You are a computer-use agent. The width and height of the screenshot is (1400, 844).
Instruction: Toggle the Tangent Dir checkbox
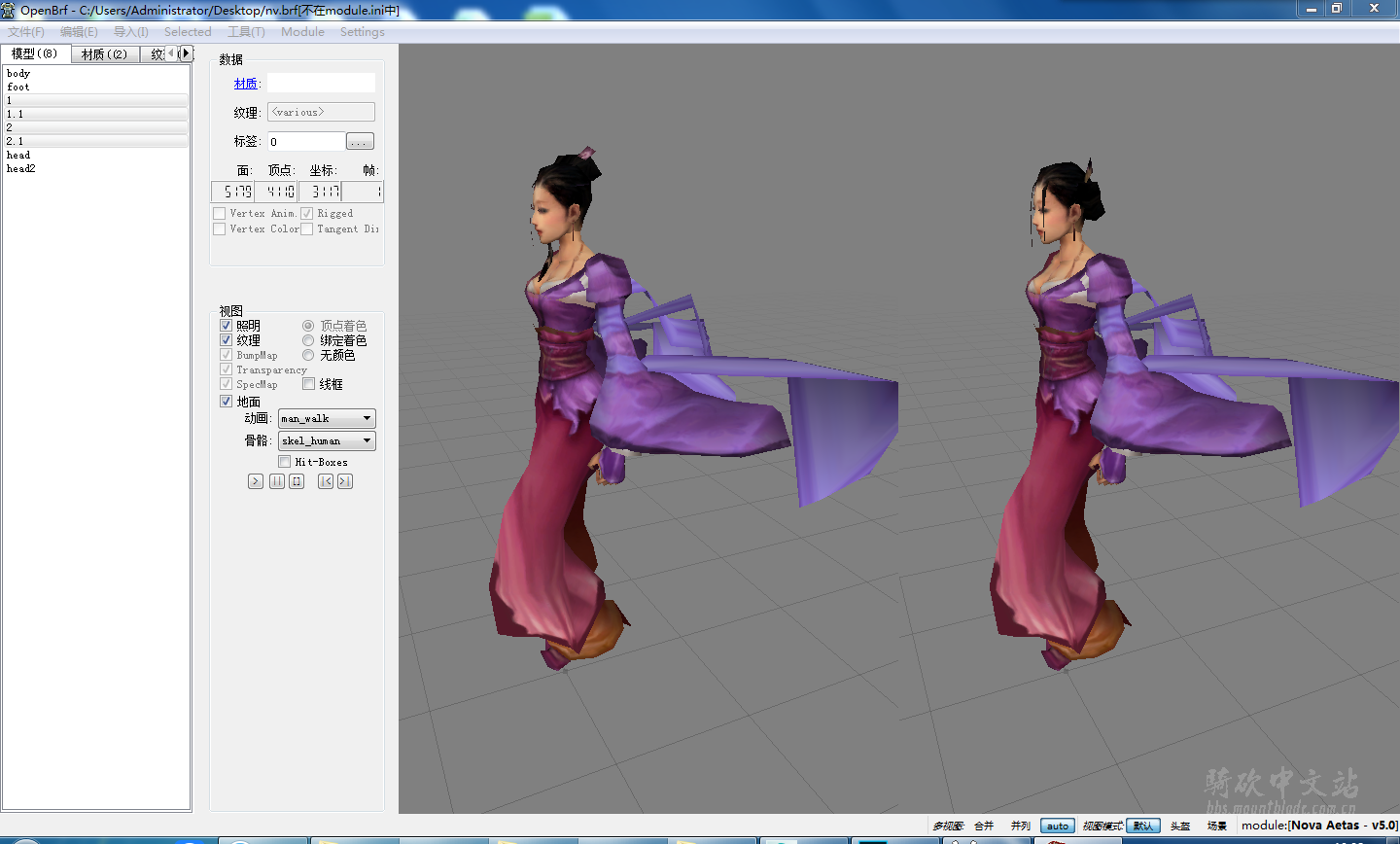(x=306, y=229)
